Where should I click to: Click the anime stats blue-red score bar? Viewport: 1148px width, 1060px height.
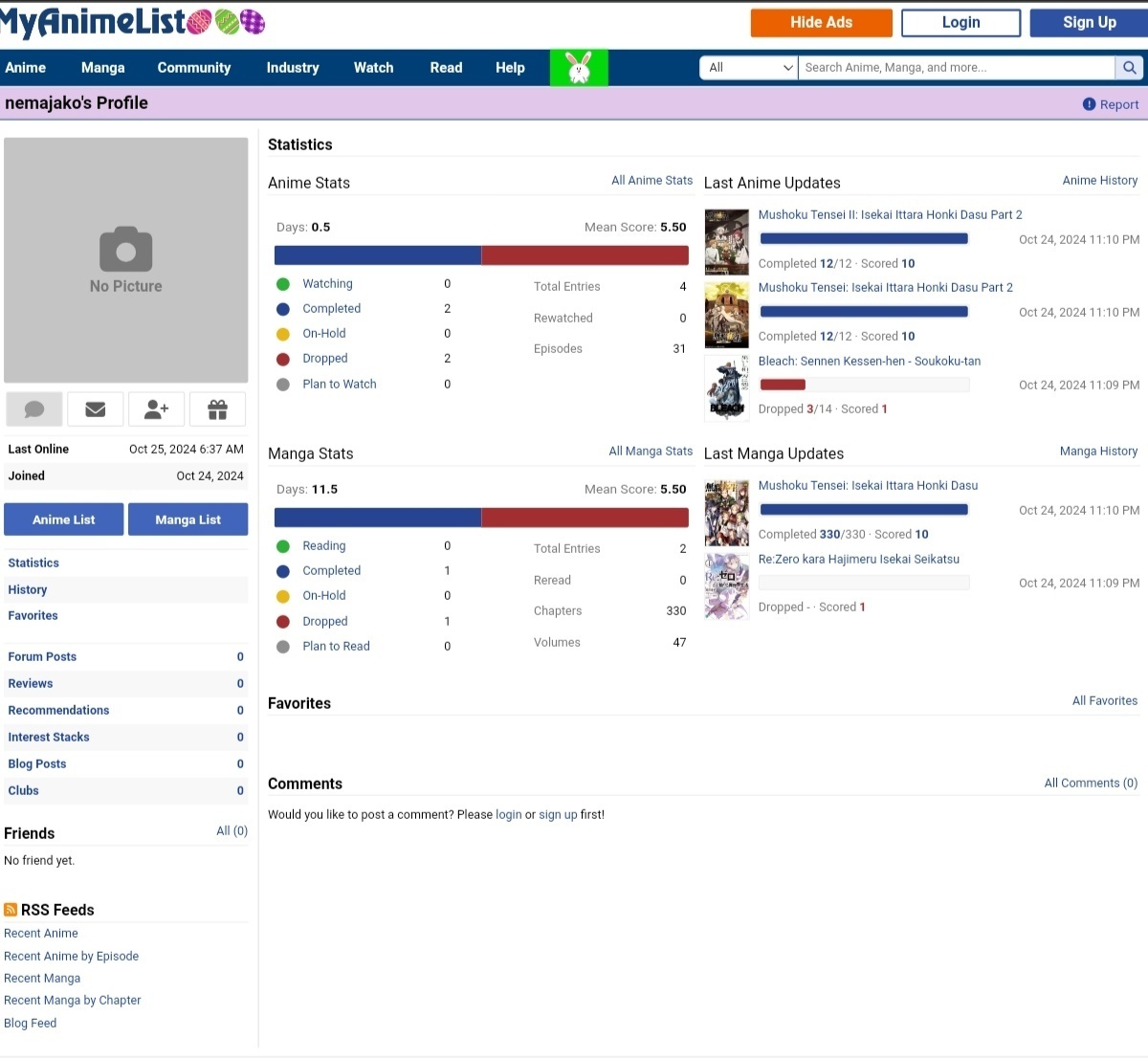[481, 255]
